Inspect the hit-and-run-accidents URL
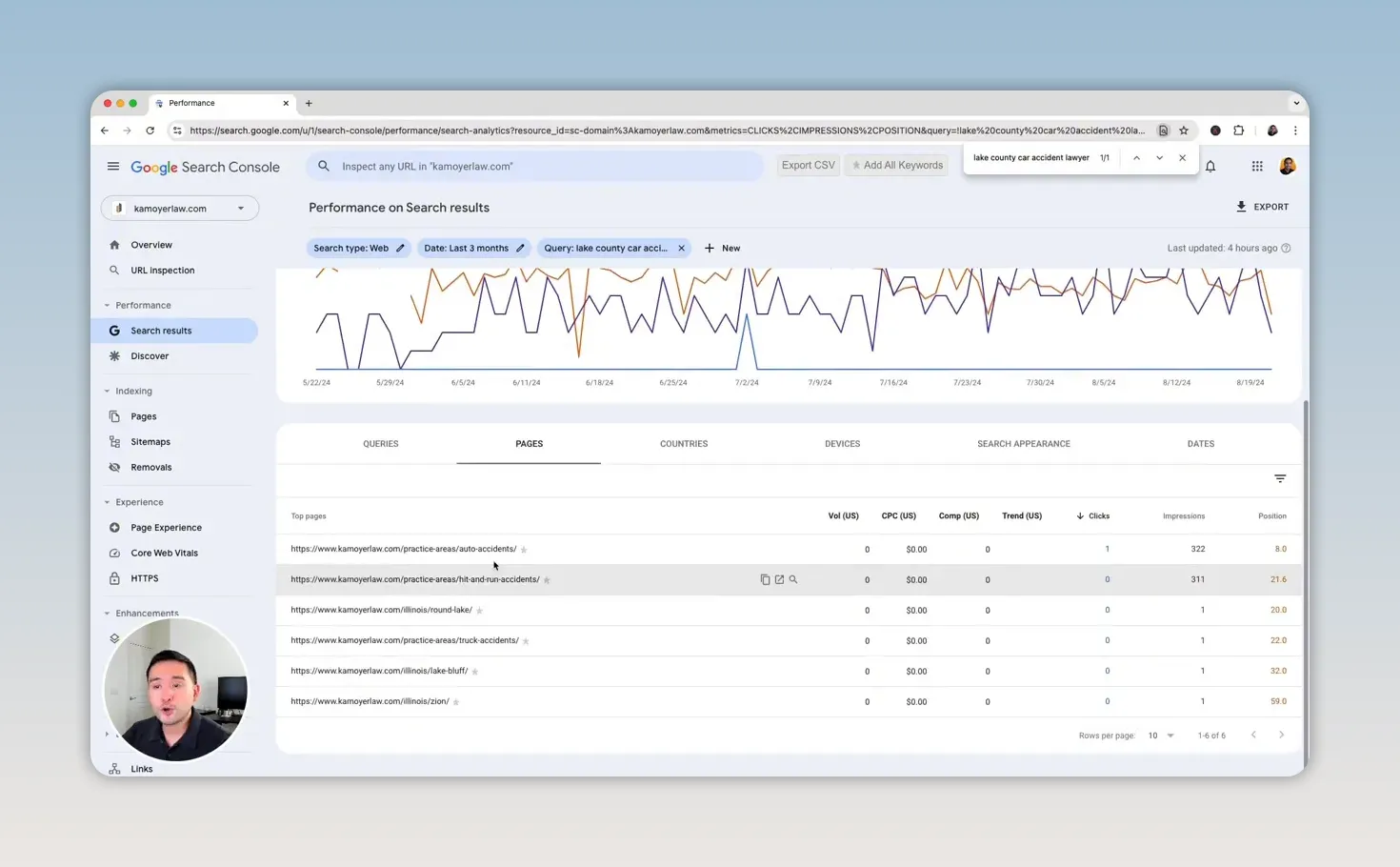This screenshot has width=1400, height=867. point(793,579)
